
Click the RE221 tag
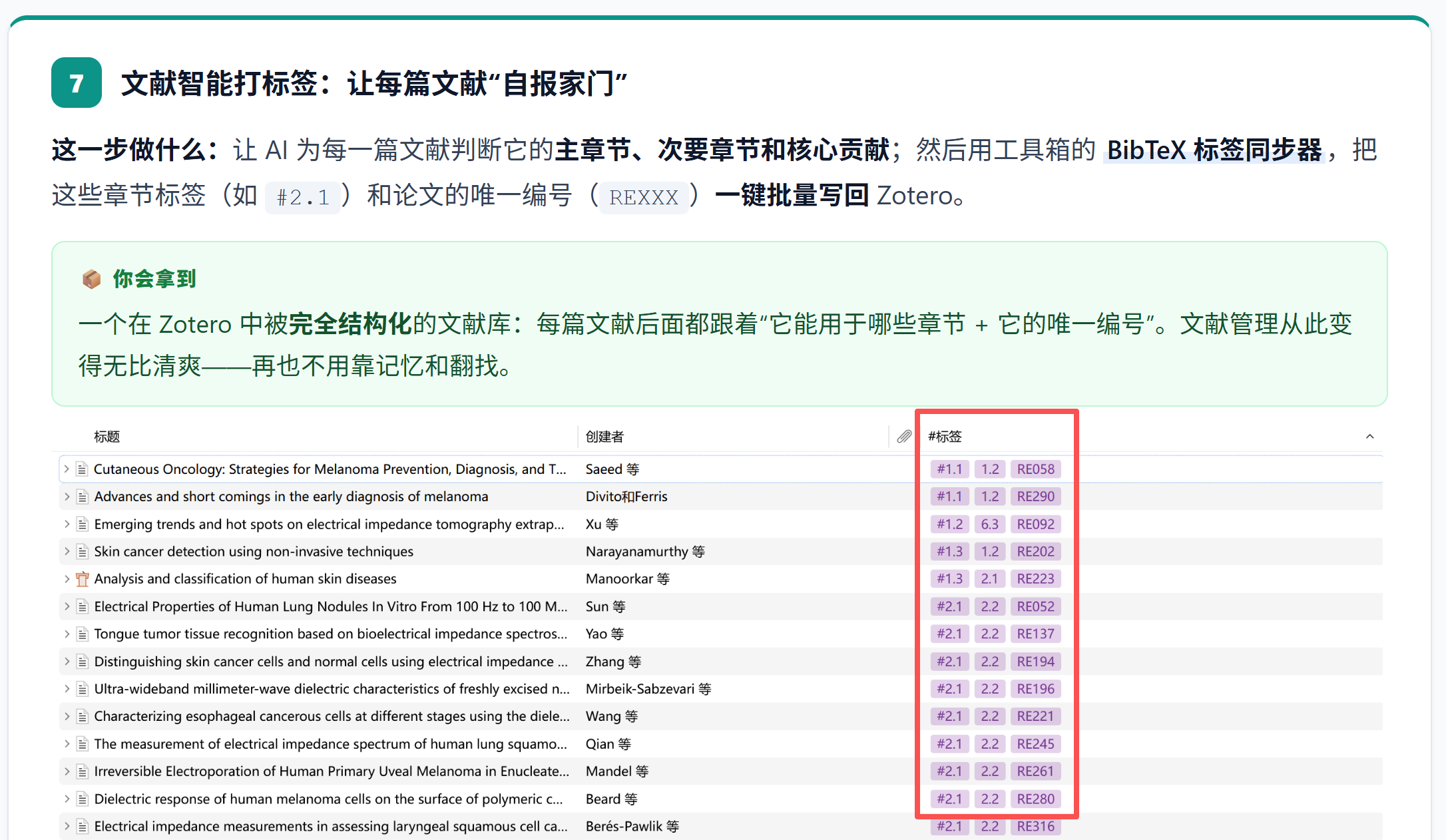click(x=1035, y=716)
